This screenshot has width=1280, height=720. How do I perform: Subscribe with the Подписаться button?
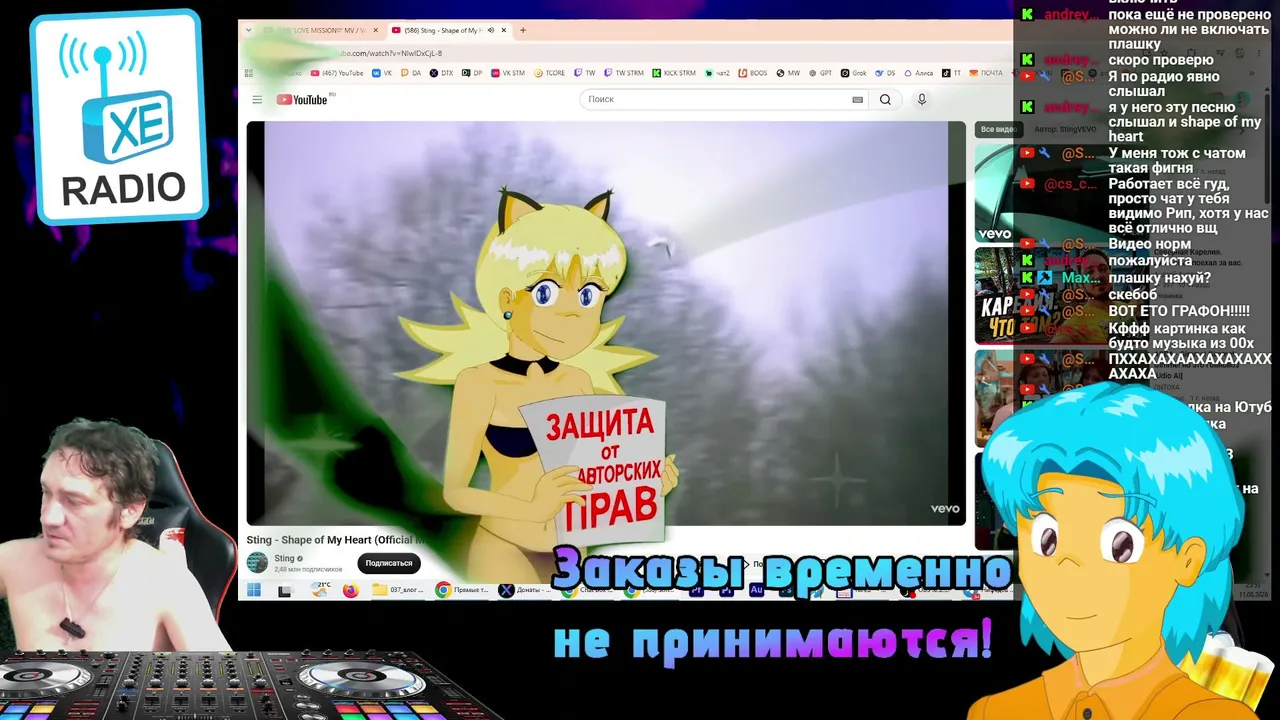tap(389, 563)
